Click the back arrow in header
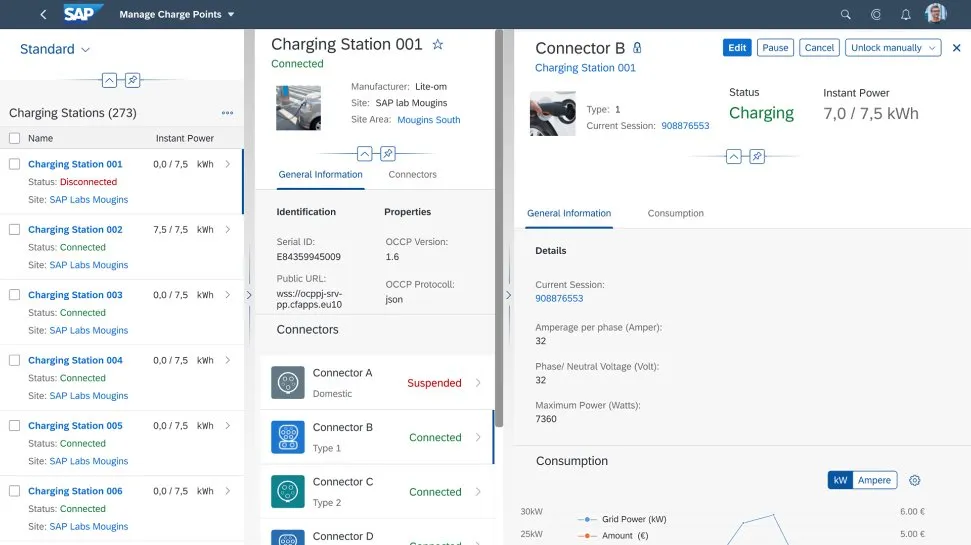 click(x=43, y=15)
